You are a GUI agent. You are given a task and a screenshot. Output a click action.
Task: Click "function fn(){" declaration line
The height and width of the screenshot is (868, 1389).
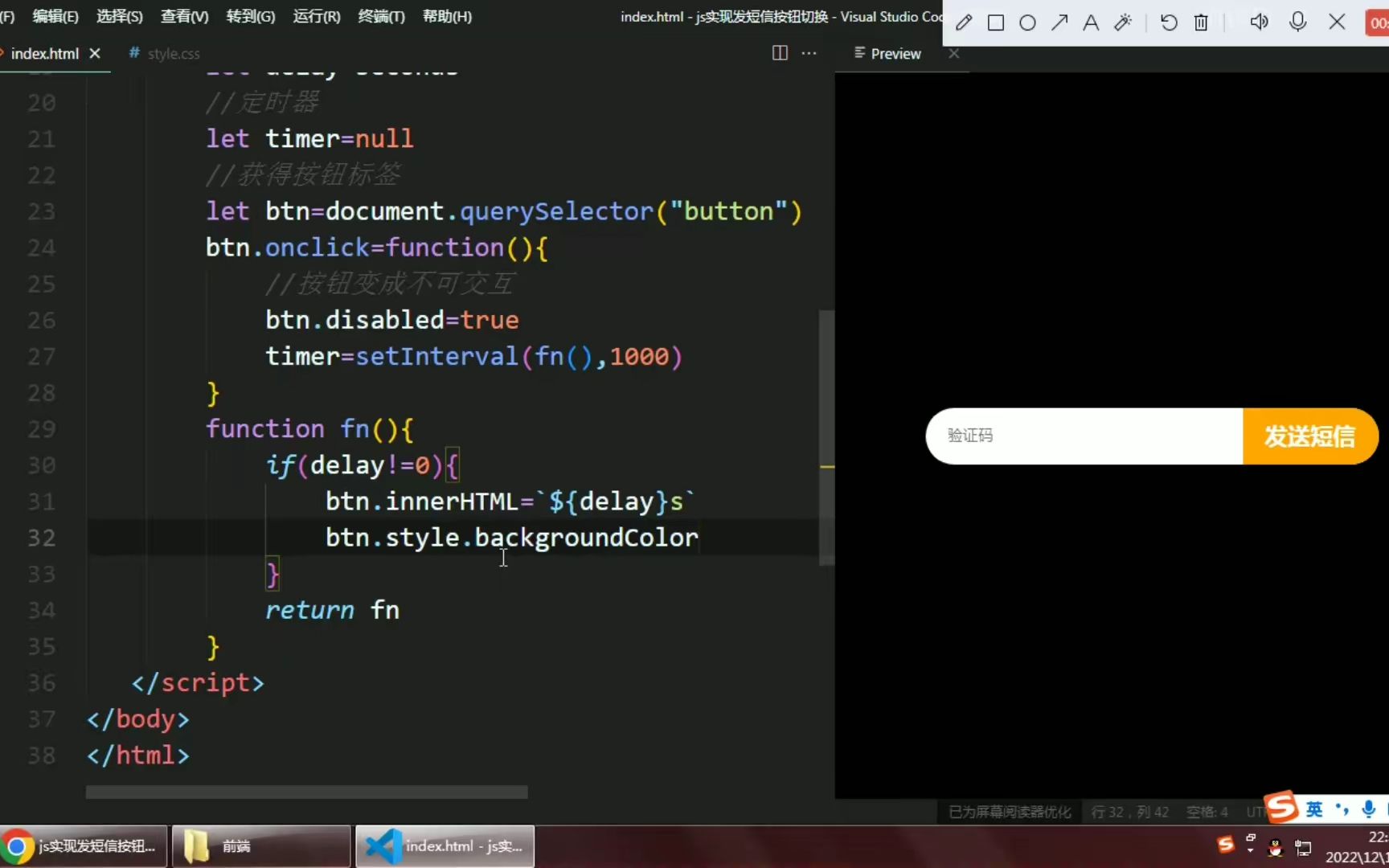tap(309, 429)
